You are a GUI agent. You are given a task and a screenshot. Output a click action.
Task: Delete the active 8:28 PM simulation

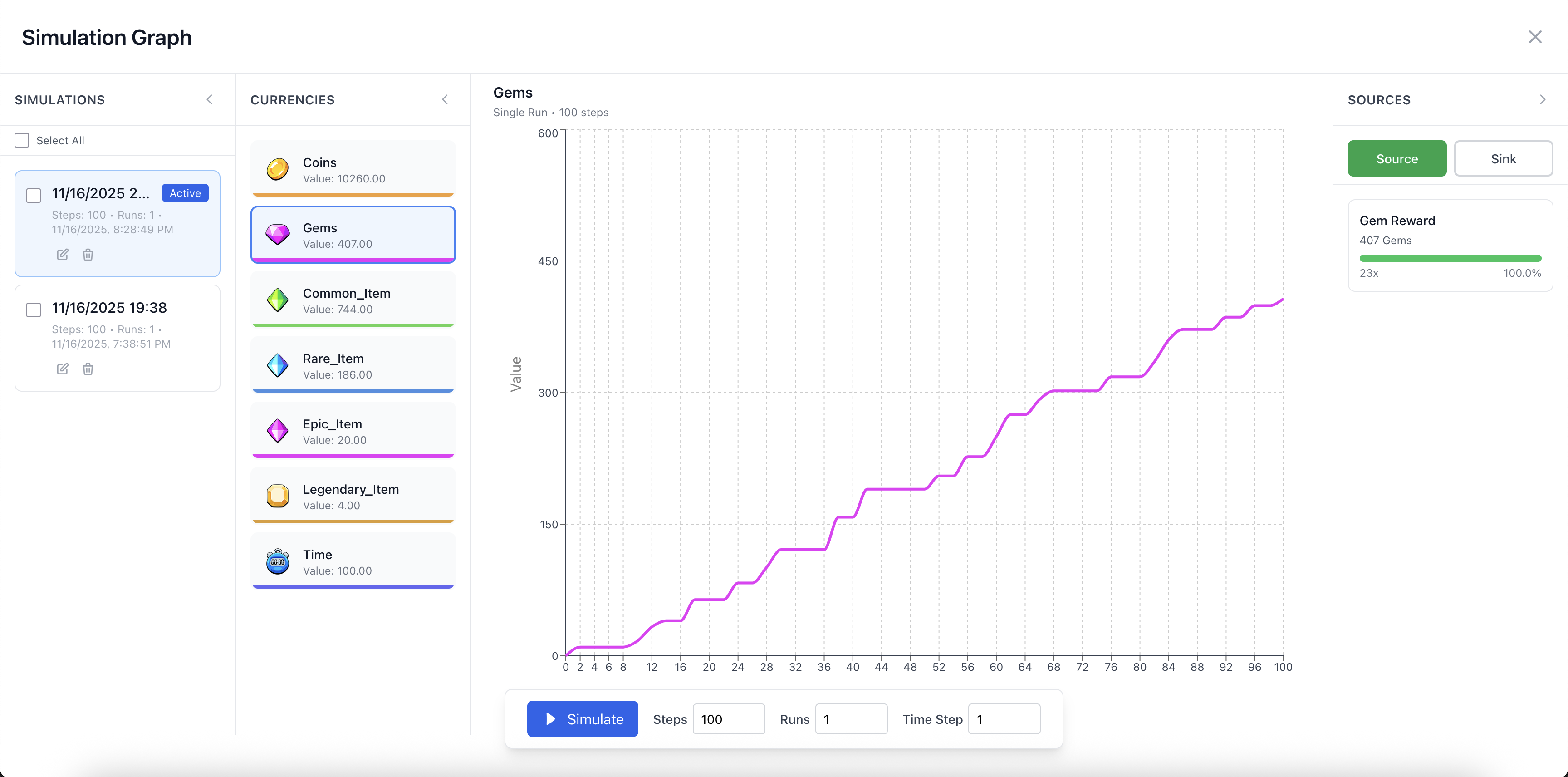88,255
